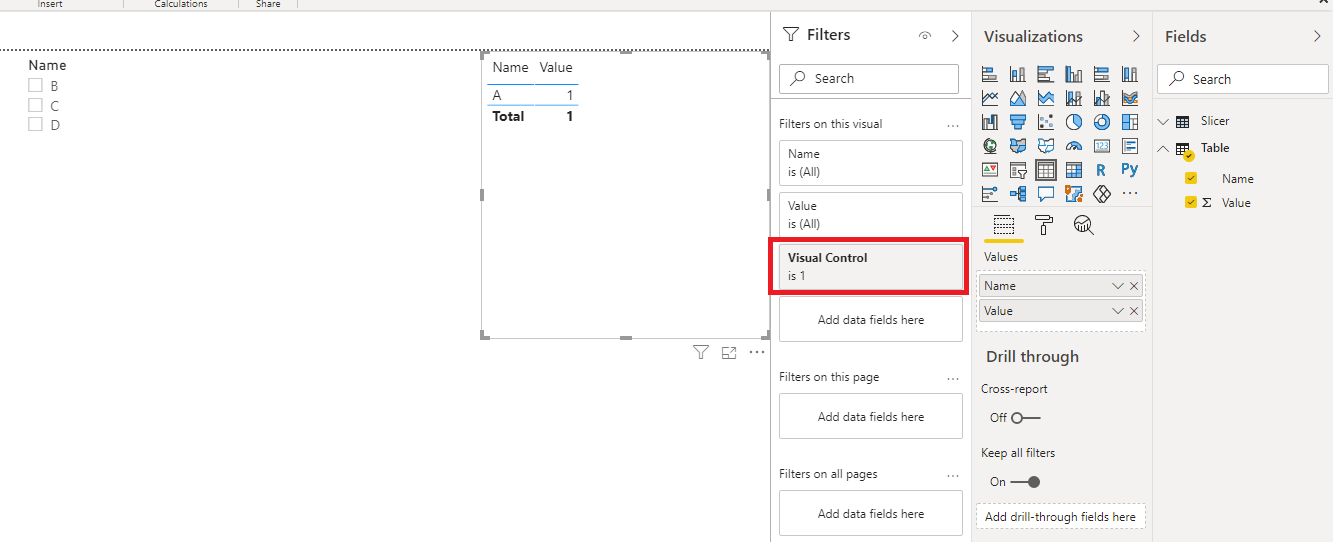Select the Ribbon chart visualization

pos(1130,98)
